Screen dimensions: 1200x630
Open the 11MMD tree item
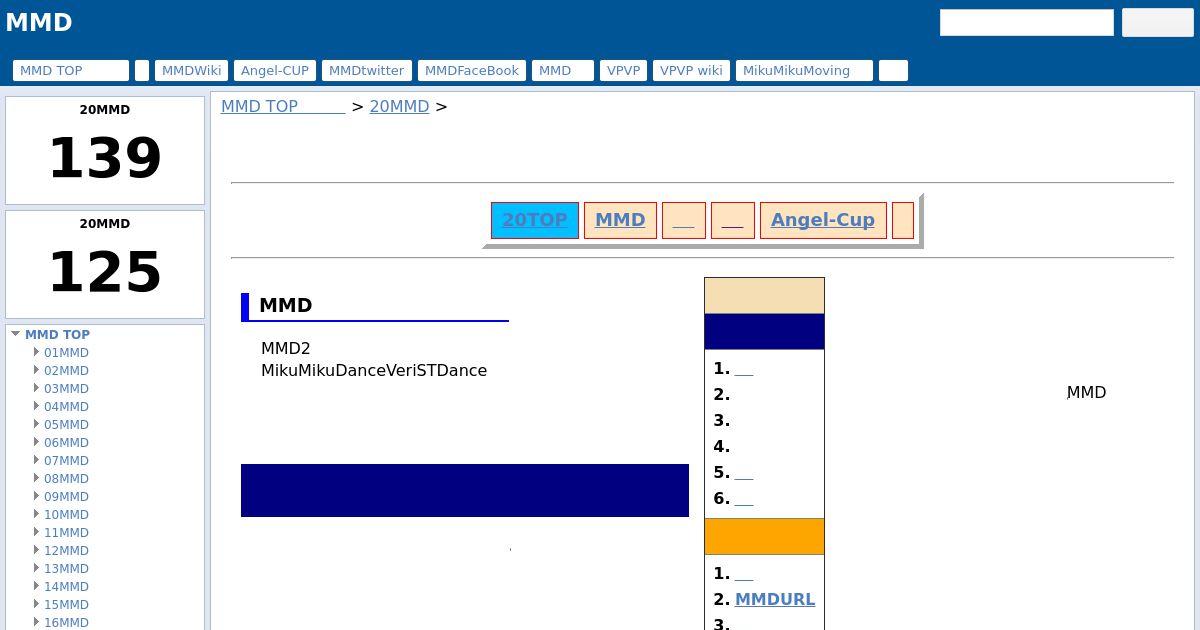tap(66, 532)
